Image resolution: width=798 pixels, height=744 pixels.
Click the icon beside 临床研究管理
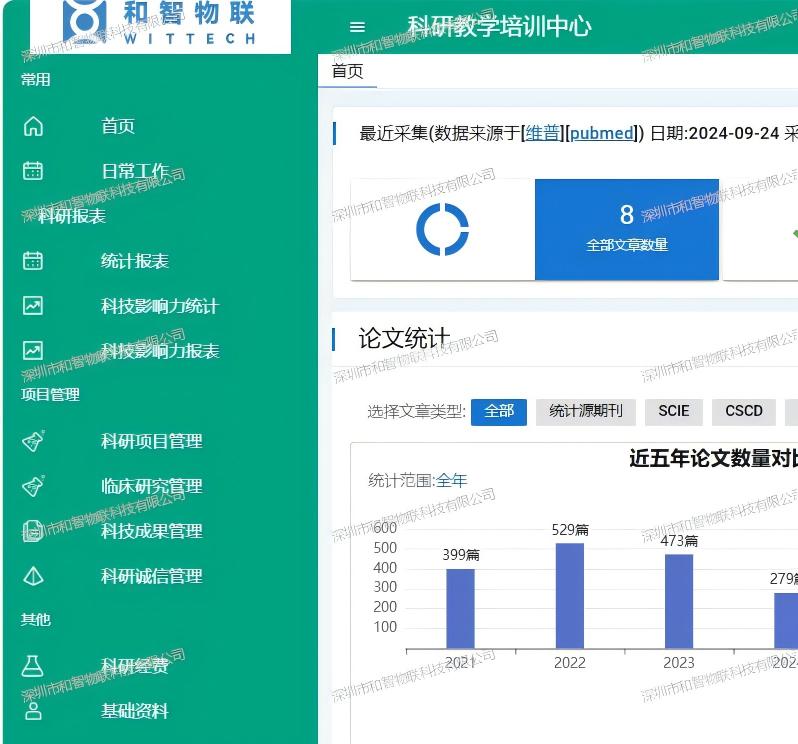pos(33,486)
